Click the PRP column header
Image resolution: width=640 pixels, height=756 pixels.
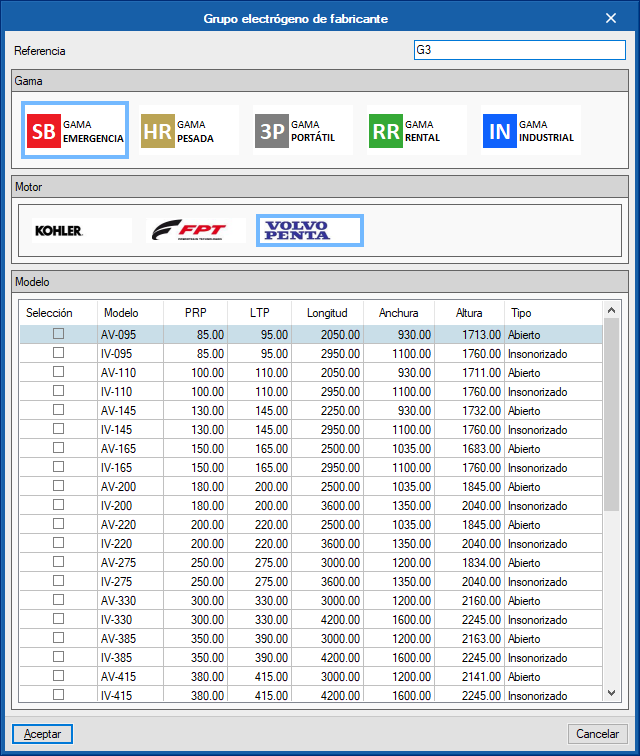pos(195,313)
